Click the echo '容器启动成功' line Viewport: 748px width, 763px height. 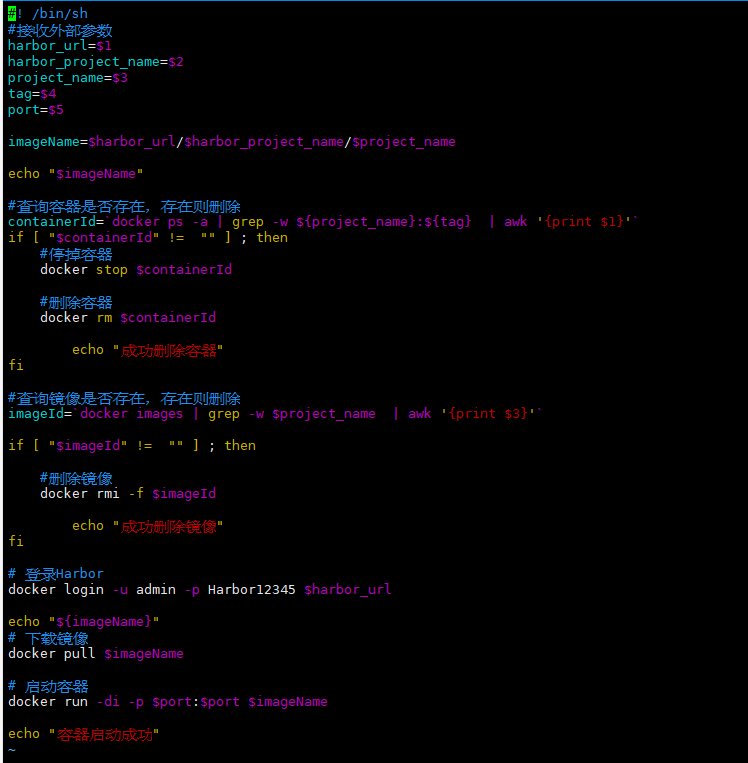[84, 734]
